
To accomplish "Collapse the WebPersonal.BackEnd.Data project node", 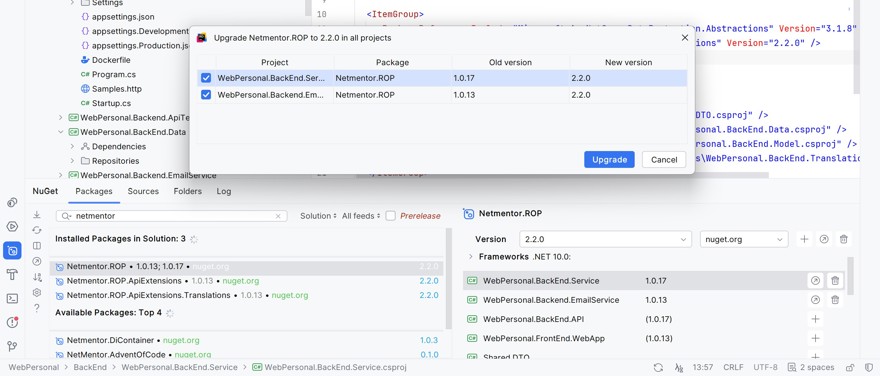I will coord(61,132).
